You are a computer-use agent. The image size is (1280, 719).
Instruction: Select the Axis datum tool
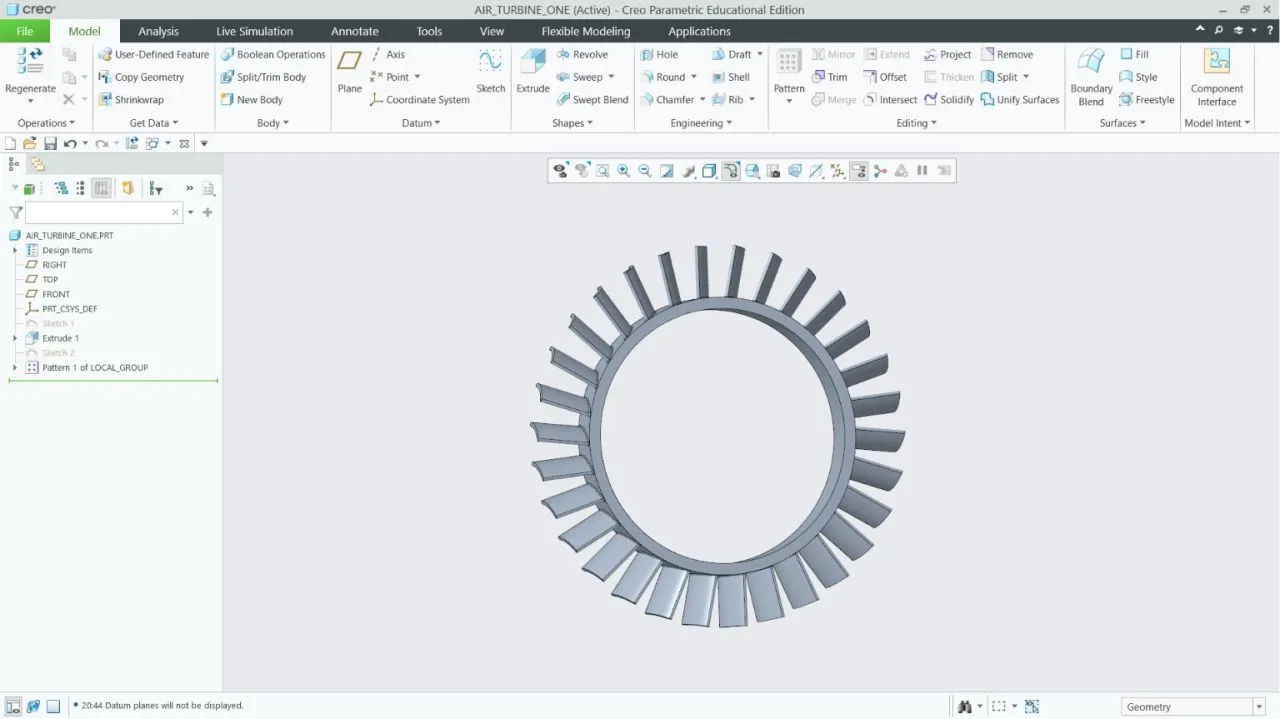388,55
